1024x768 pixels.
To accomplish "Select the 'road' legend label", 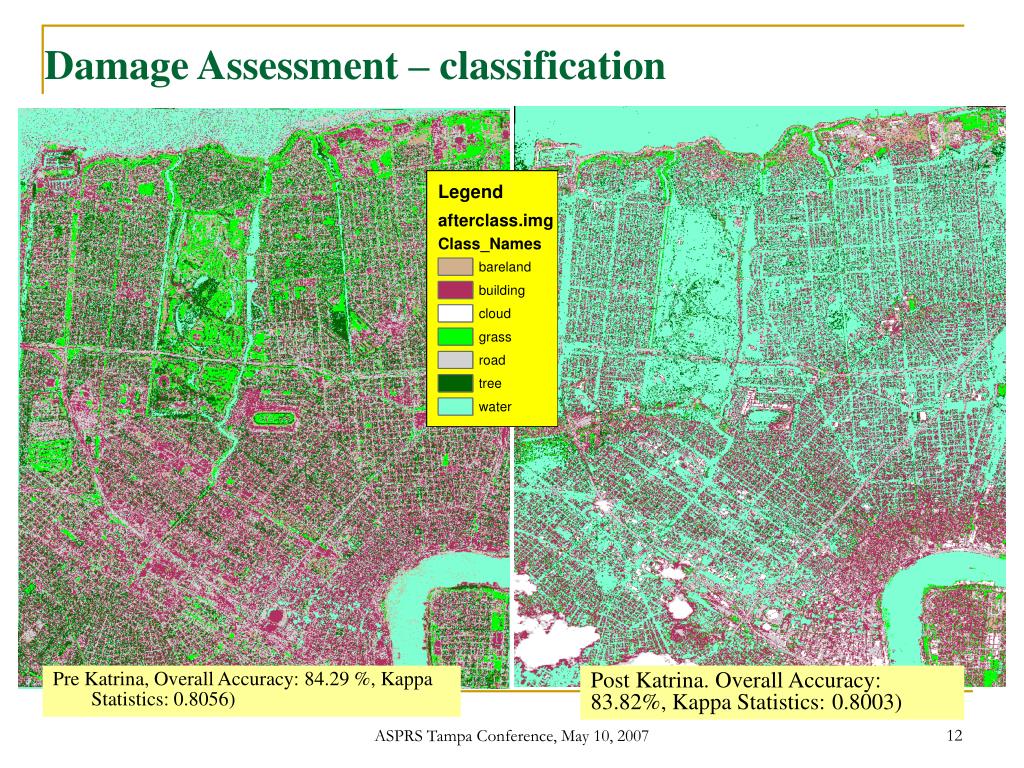I will (492, 360).
